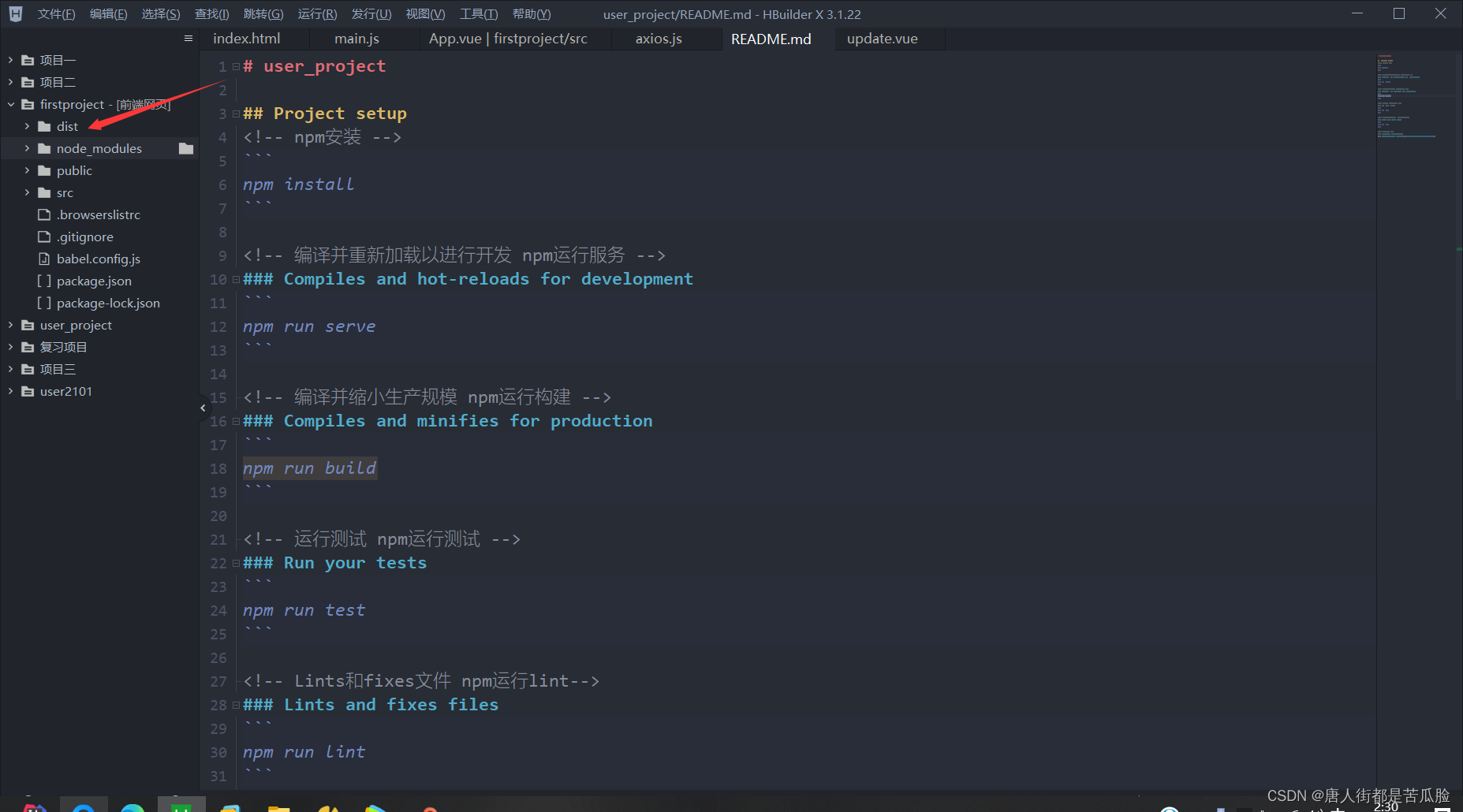
Task: Collapse the firstproject tree chevron
Action: click(10, 104)
